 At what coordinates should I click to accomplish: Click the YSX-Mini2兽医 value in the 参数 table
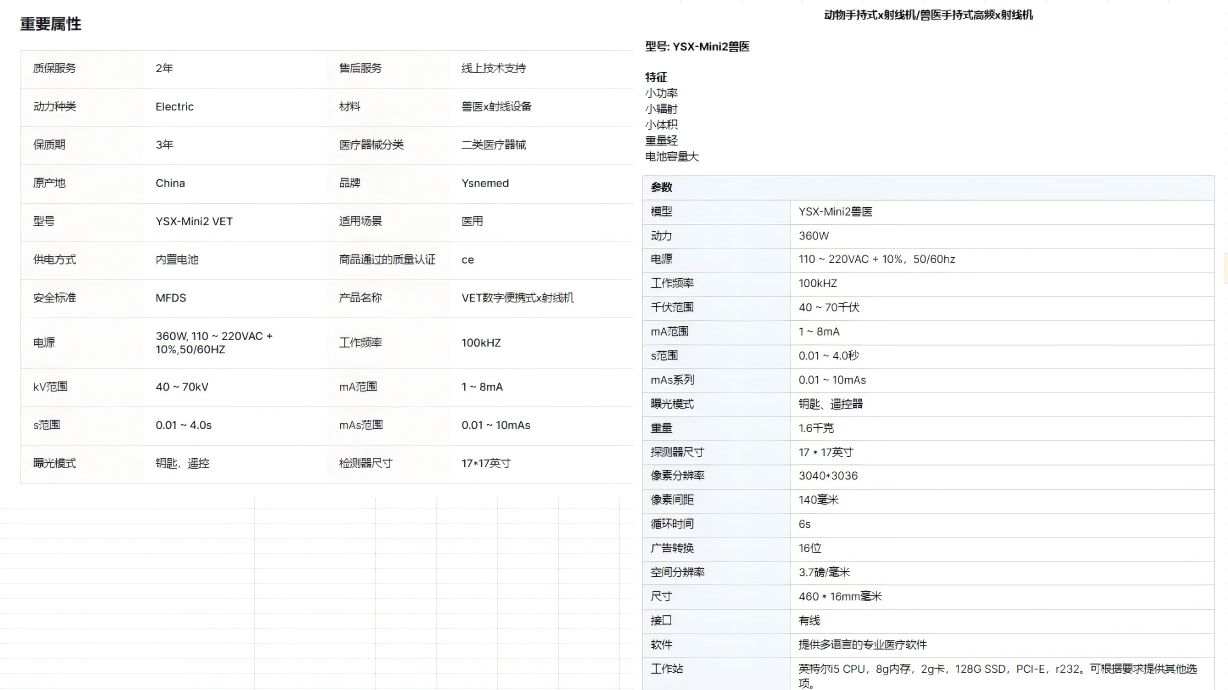pyautogui.click(x=836, y=212)
